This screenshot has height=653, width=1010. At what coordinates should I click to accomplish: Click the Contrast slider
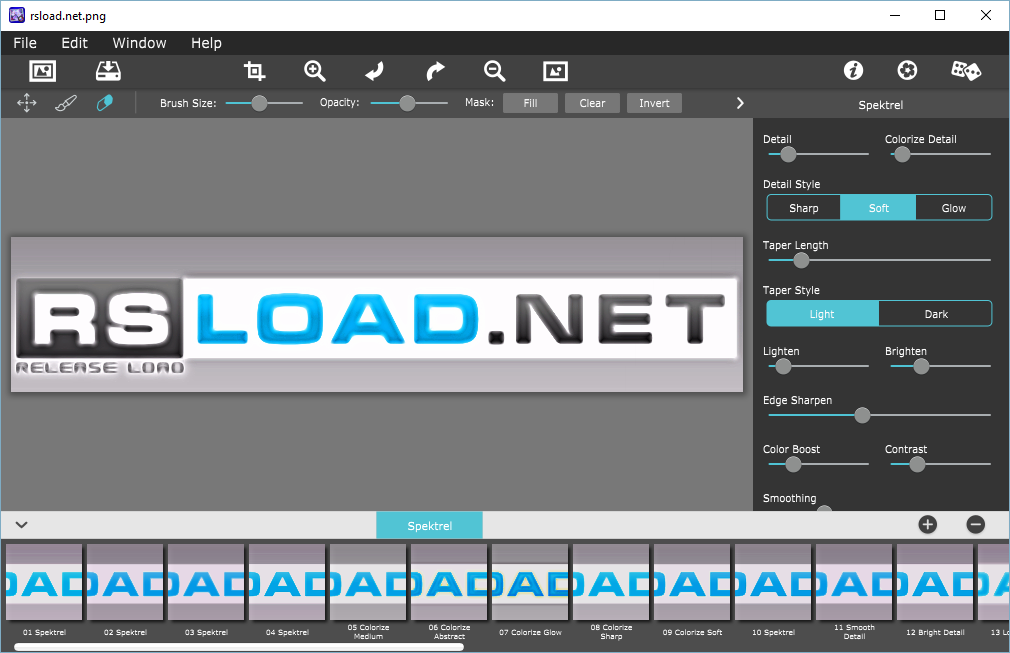point(940,464)
